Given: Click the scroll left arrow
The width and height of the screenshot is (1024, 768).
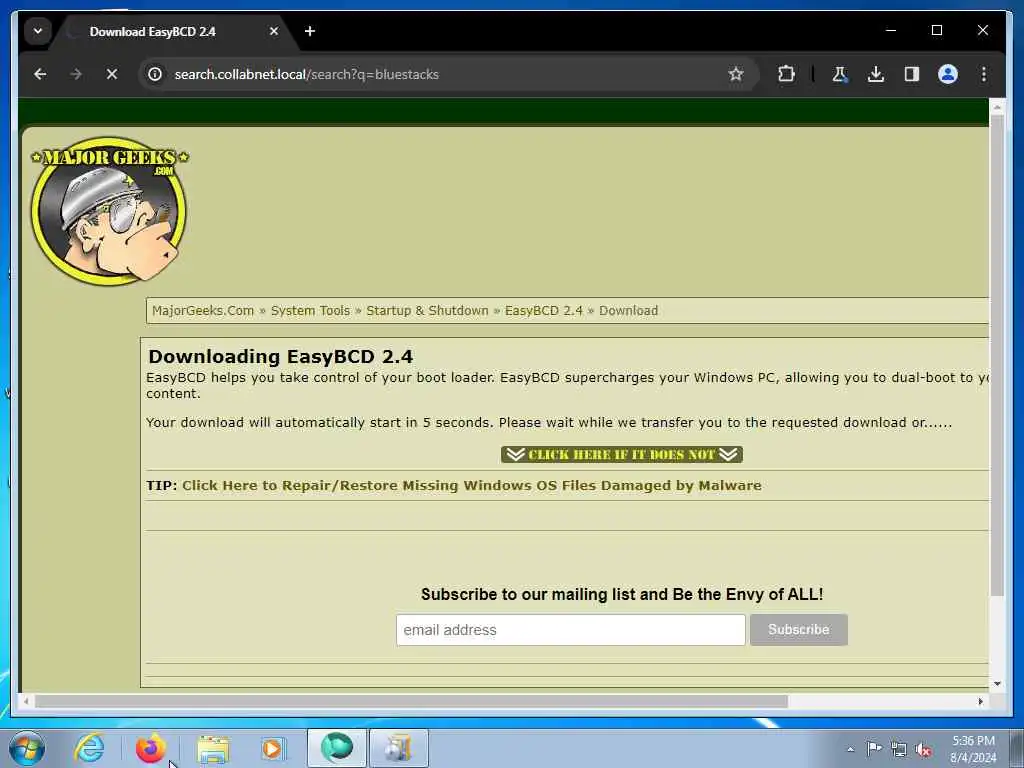Looking at the screenshot, I should click(x=26, y=701).
